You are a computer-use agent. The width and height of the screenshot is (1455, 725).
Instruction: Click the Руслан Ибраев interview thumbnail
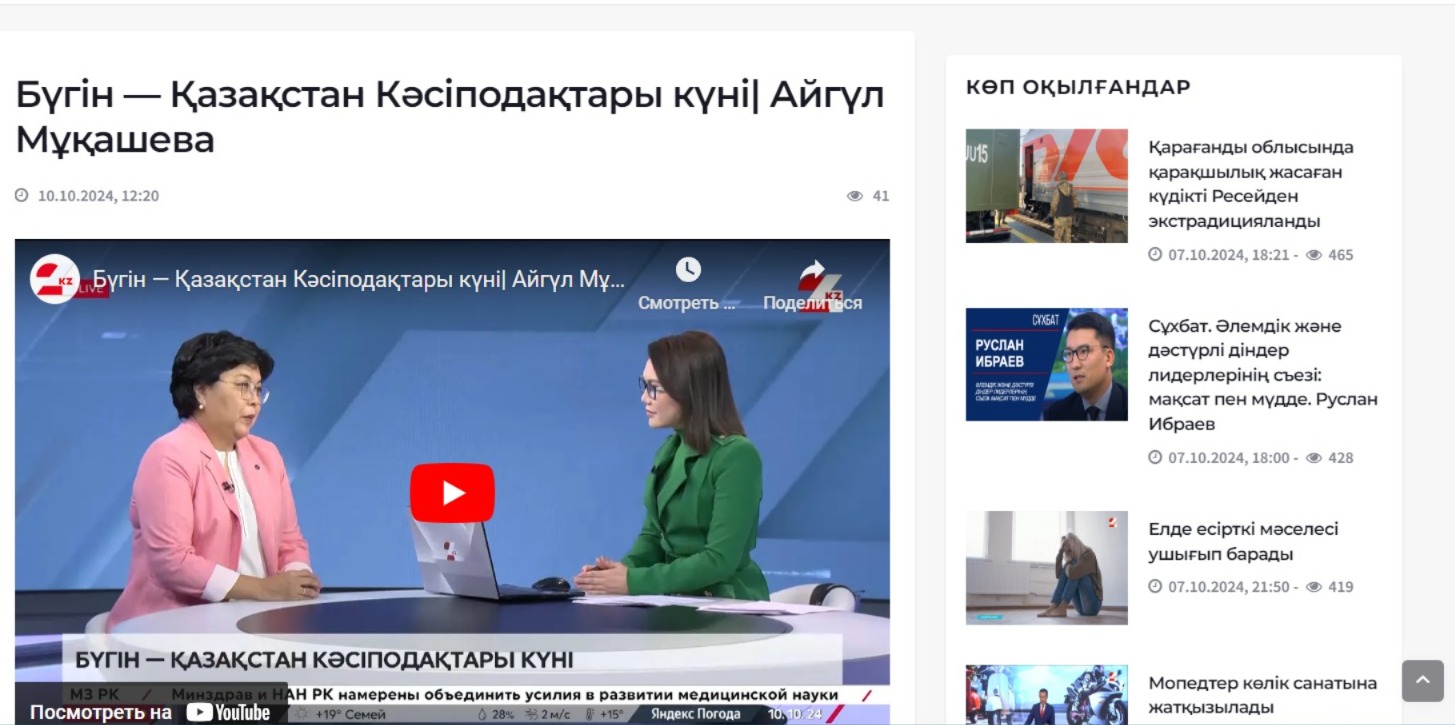1046,364
